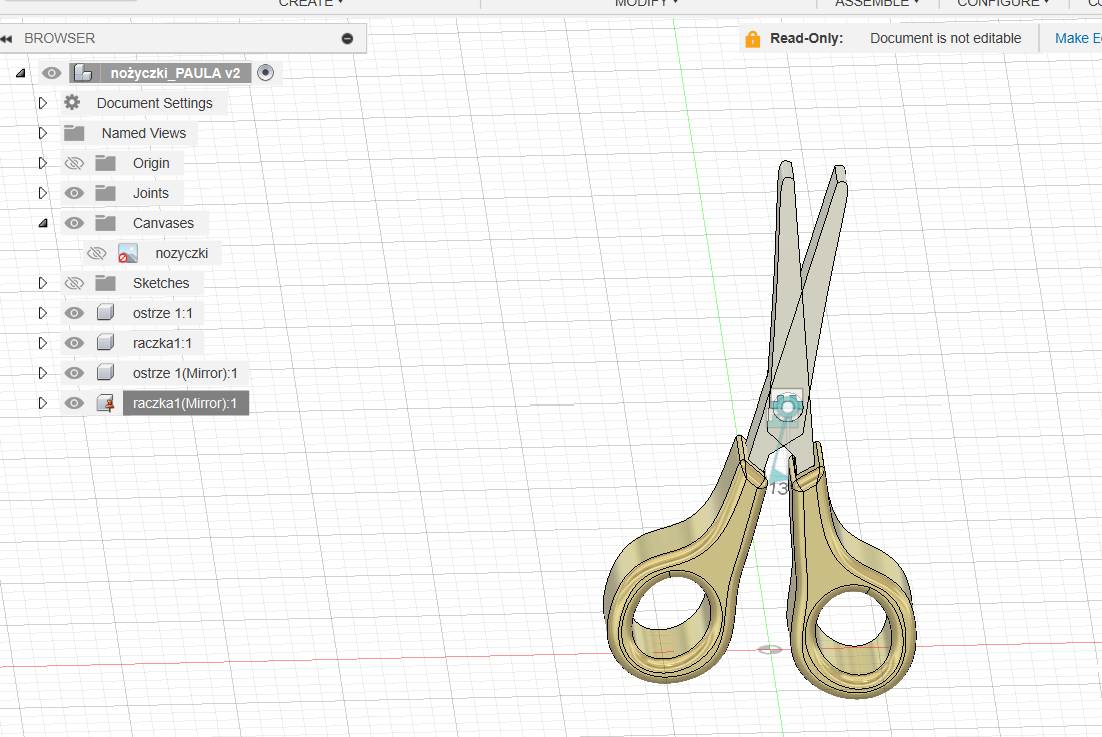Click the Origin folder icon
This screenshot has height=737, width=1102.
point(105,163)
